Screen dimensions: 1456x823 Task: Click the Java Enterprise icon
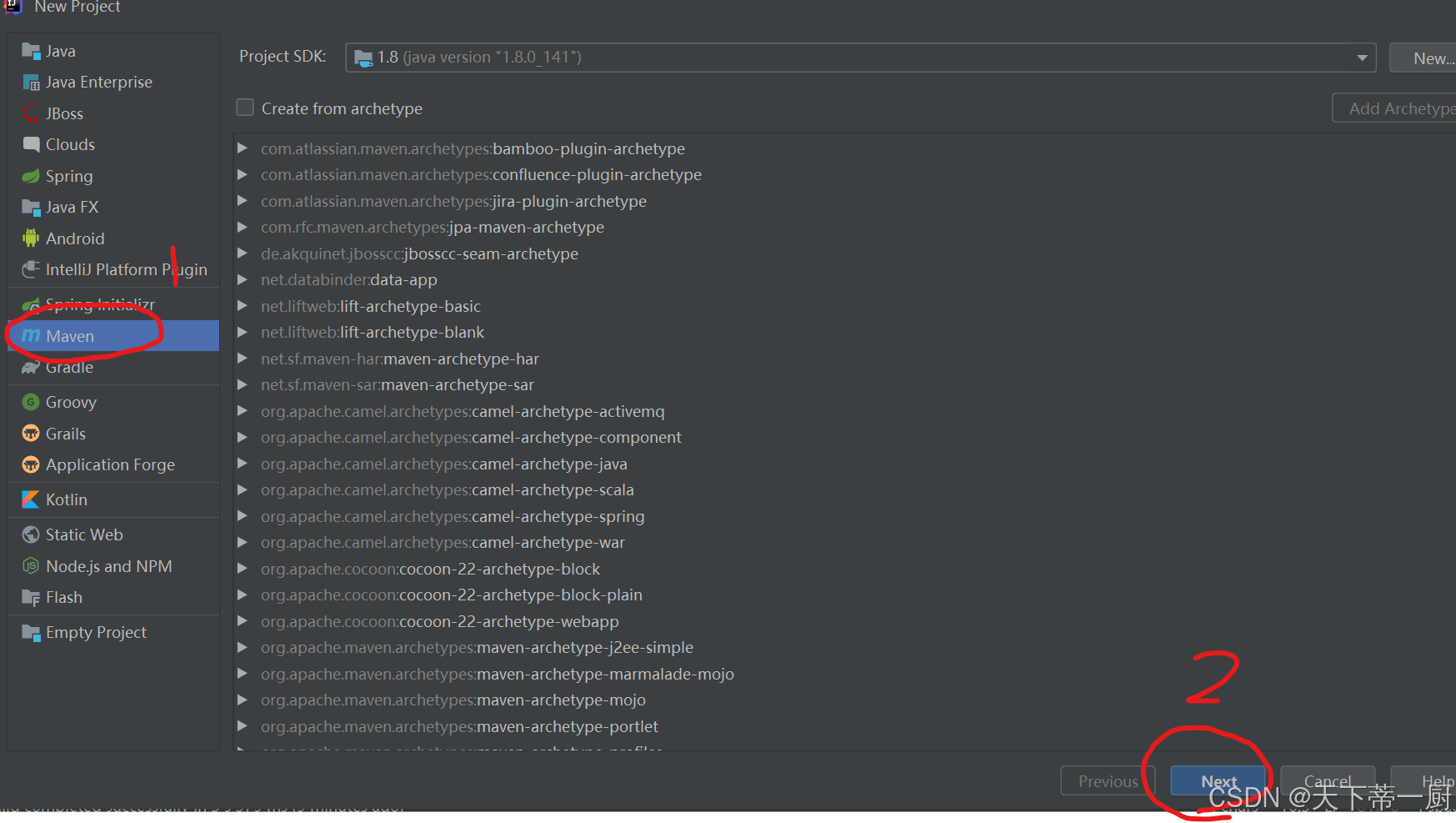(31, 83)
